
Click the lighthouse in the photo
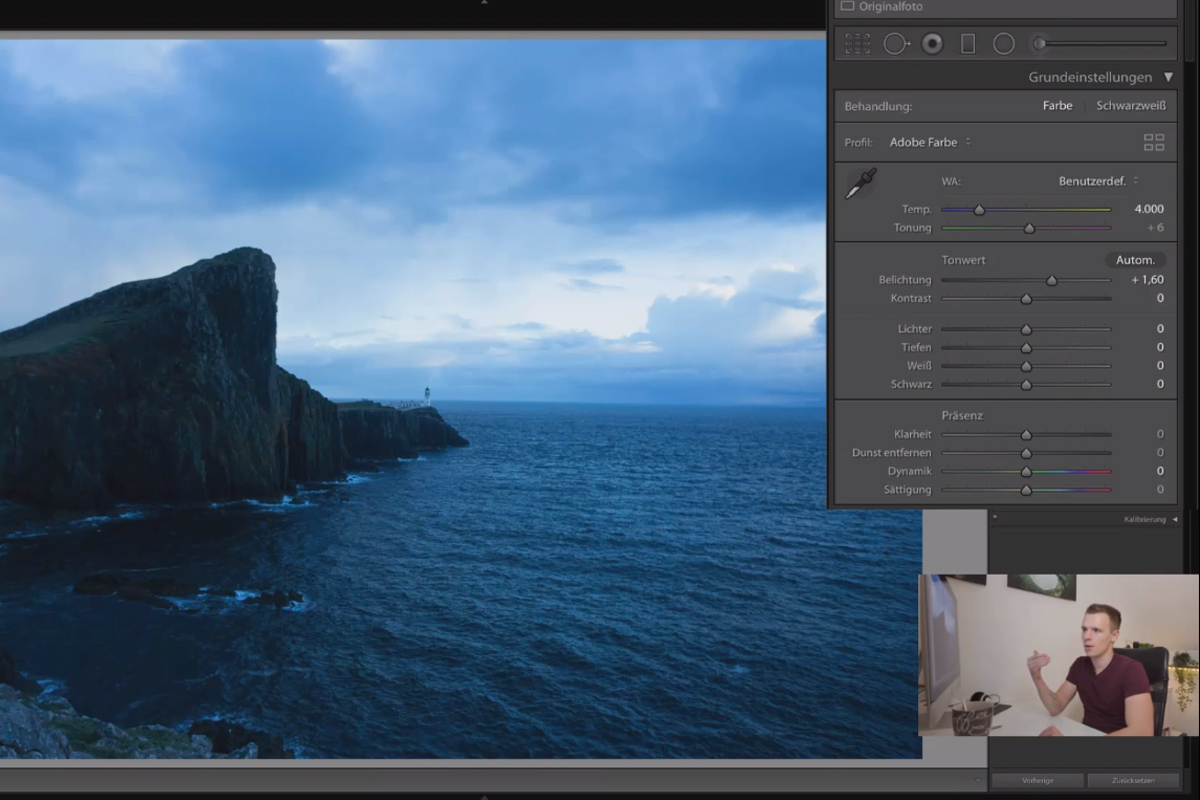coord(427,396)
